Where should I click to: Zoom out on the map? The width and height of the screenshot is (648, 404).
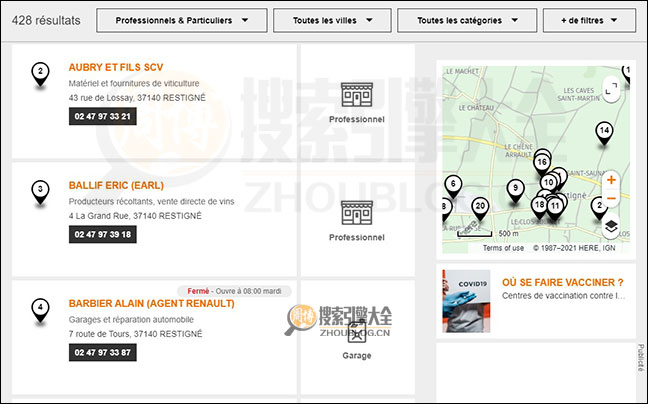(x=611, y=198)
